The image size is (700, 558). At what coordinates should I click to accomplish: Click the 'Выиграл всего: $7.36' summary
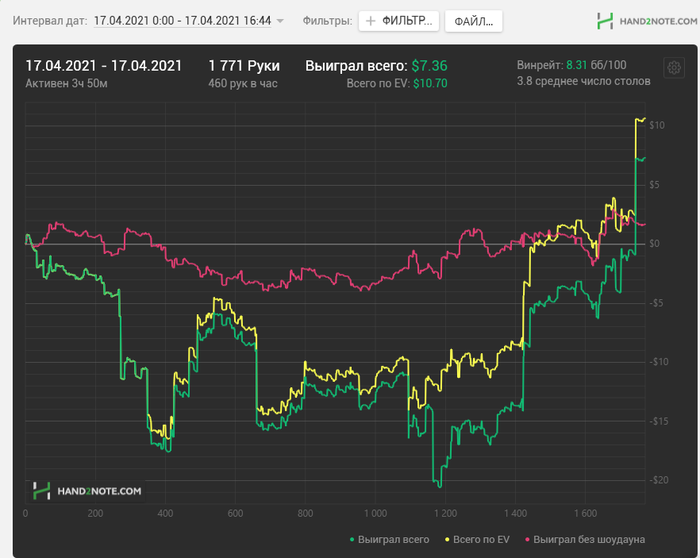coord(376,66)
